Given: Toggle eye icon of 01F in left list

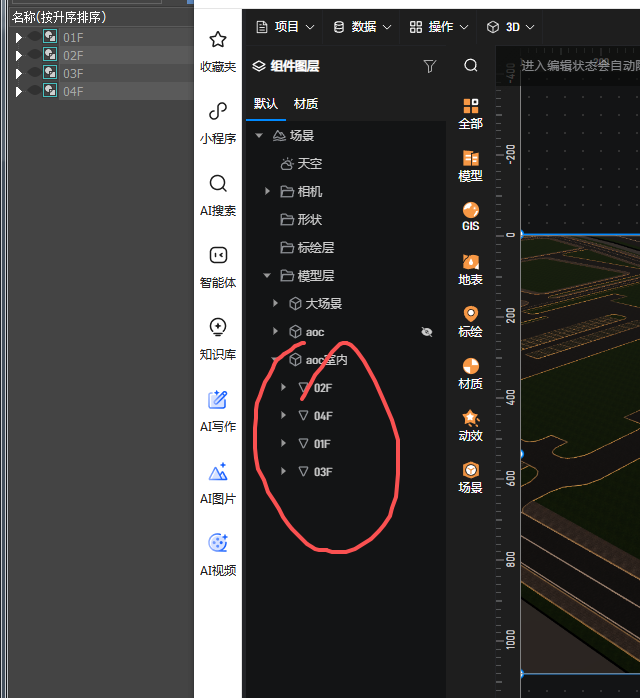Looking at the screenshot, I should pyautogui.click(x=34, y=37).
